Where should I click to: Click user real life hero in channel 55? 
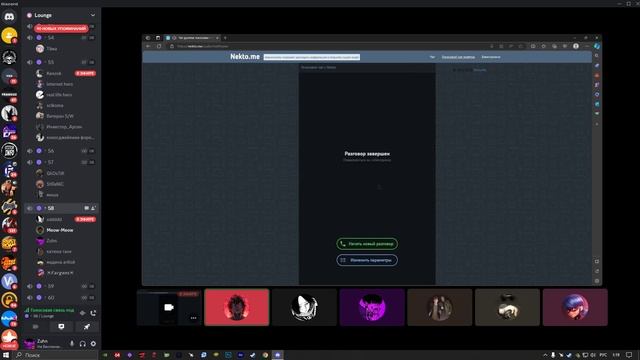[59, 95]
